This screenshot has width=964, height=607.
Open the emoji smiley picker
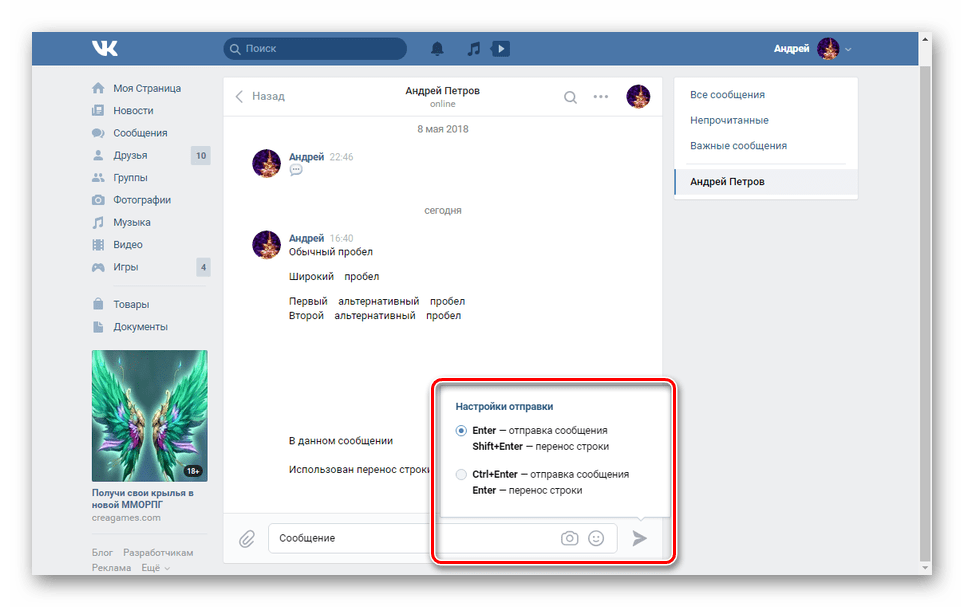pyautogui.click(x=596, y=538)
